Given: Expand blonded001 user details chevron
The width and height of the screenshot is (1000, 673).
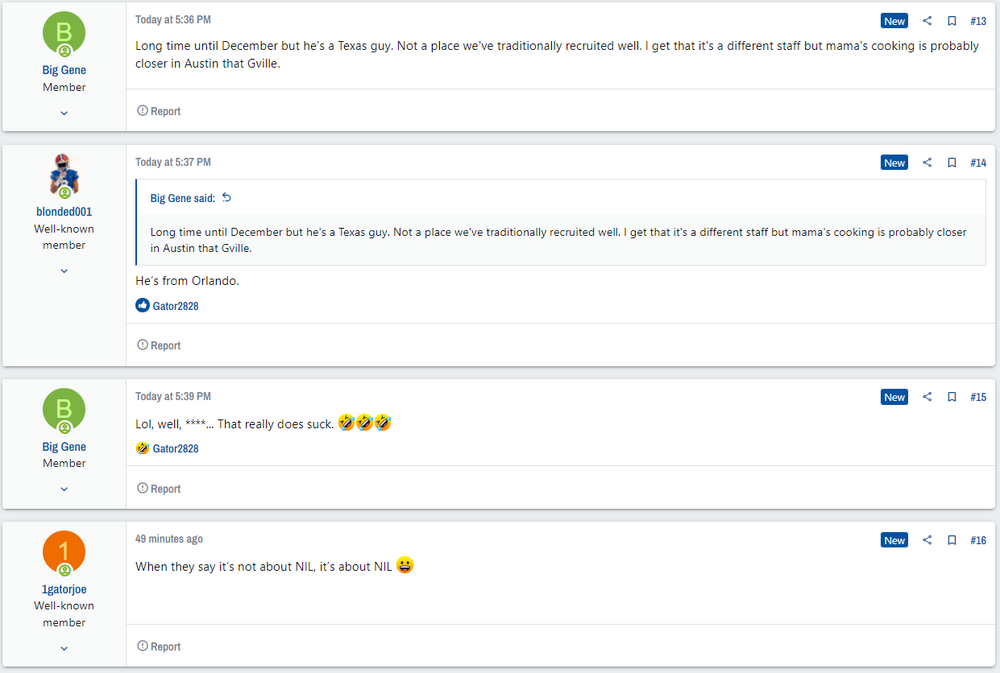Looking at the screenshot, I should (x=64, y=271).
